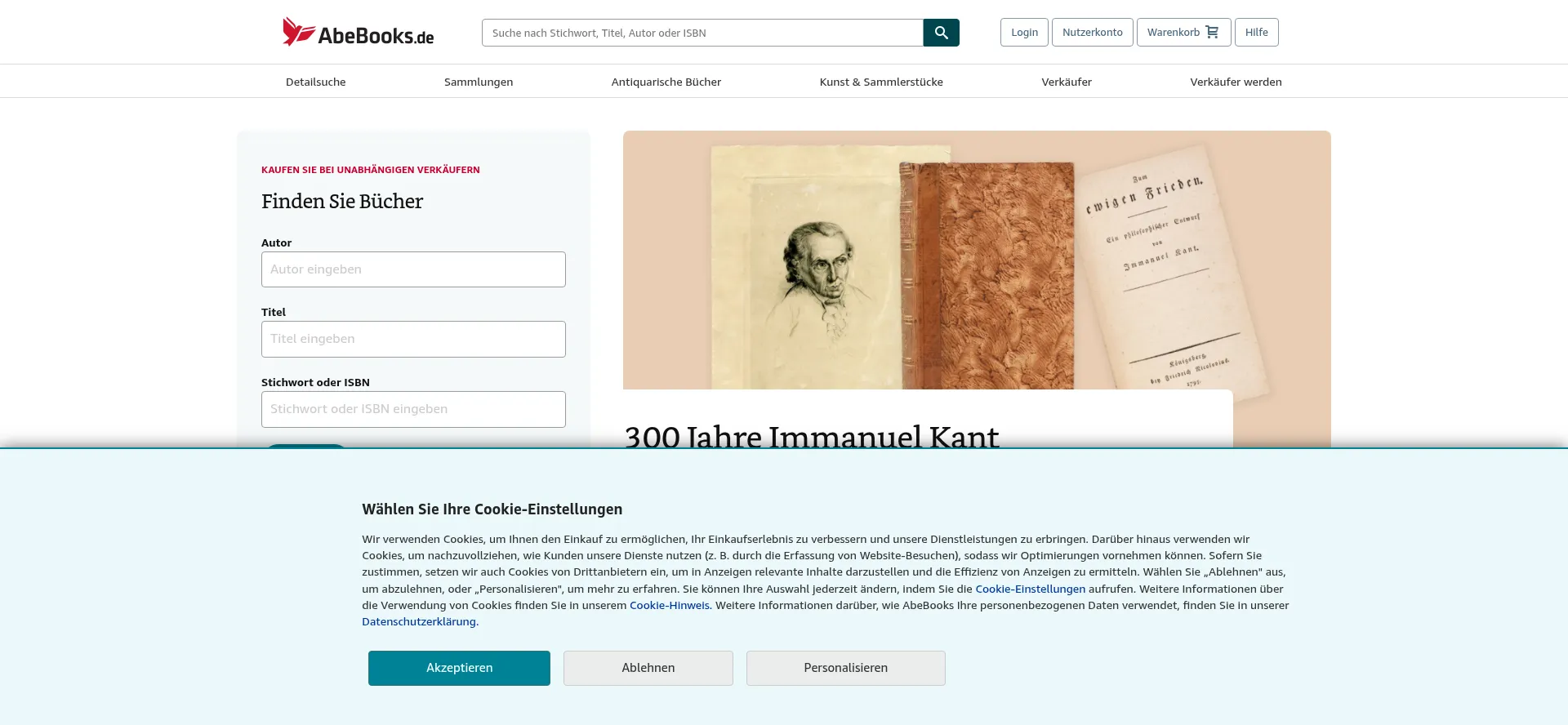The height and width of the screenshot is (725, 1568).
Task: Select Sammlungen in the navigation bar
Action: coord(479,82)
